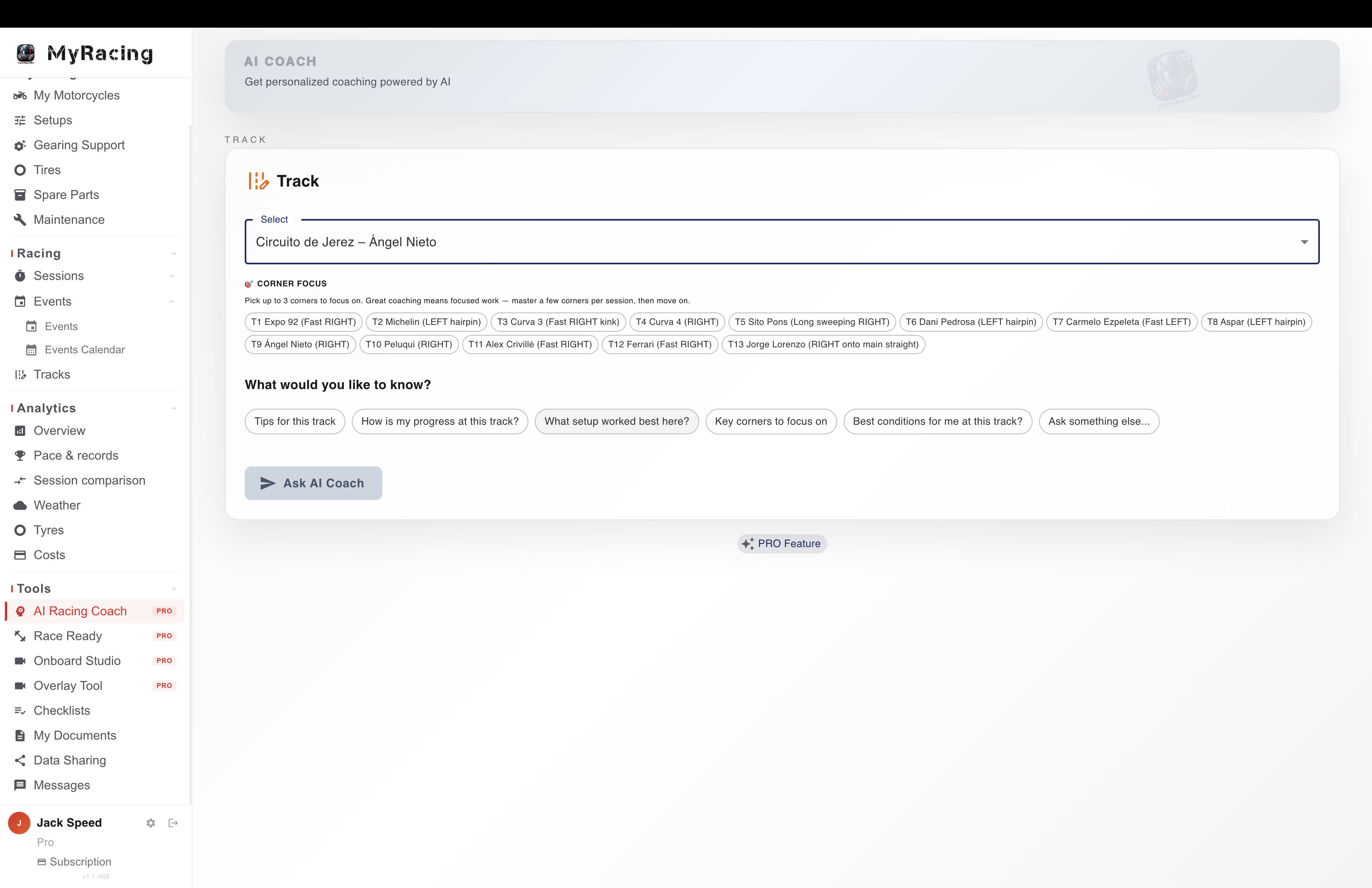Go to Pace & records analytics
The width and height of the screenshot is (1372, 888).
click(76, 455)
